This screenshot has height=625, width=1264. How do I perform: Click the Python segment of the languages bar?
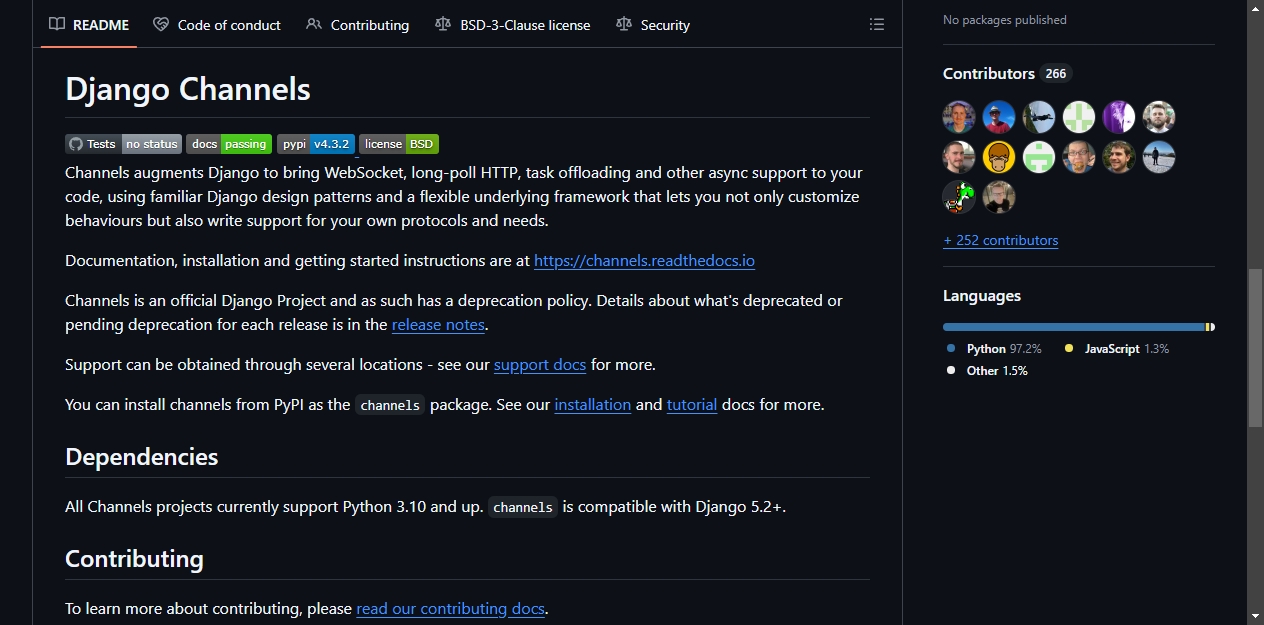click(x=1074, y=327)
